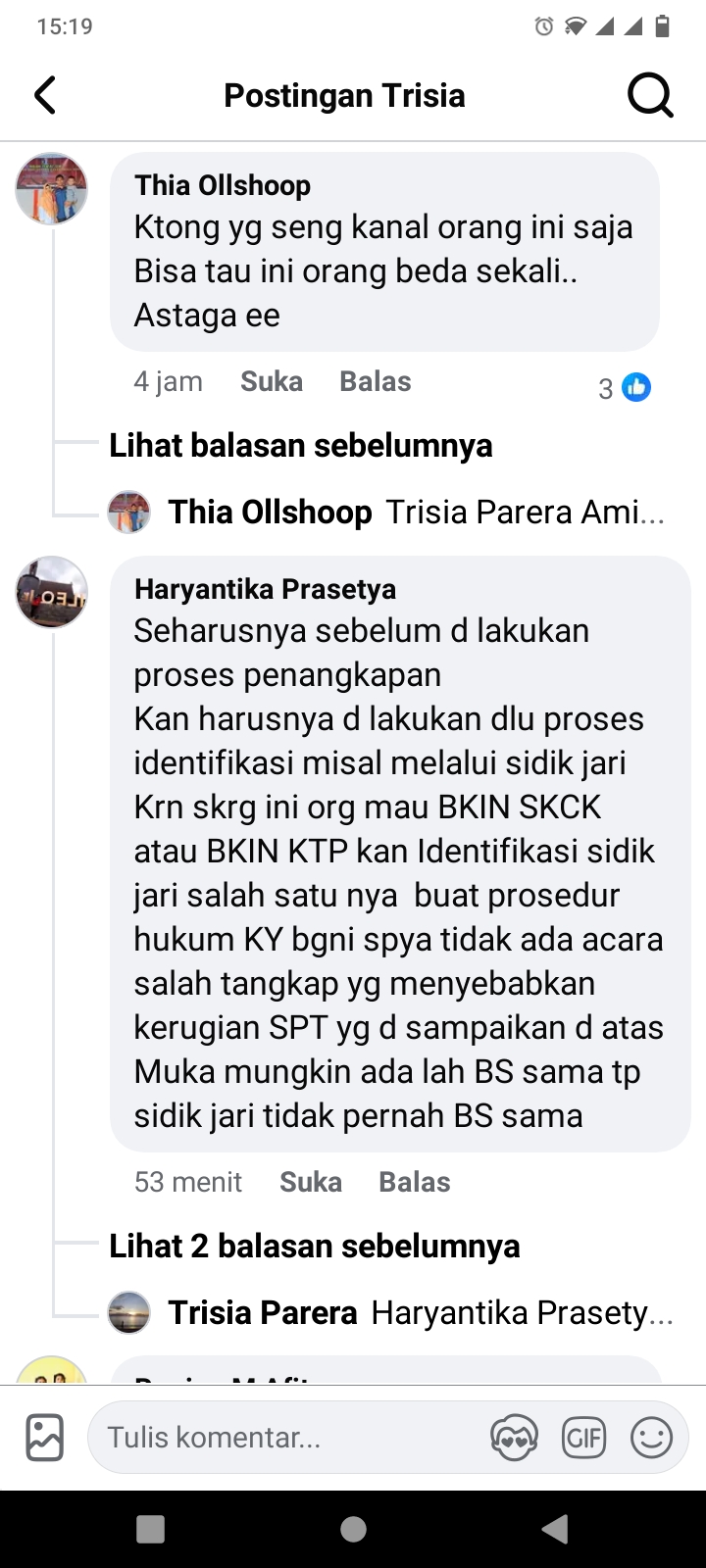This screenshot has width=706, height=1568.
Task: Tap the Android recent apps square
Action: (150, 1529)
